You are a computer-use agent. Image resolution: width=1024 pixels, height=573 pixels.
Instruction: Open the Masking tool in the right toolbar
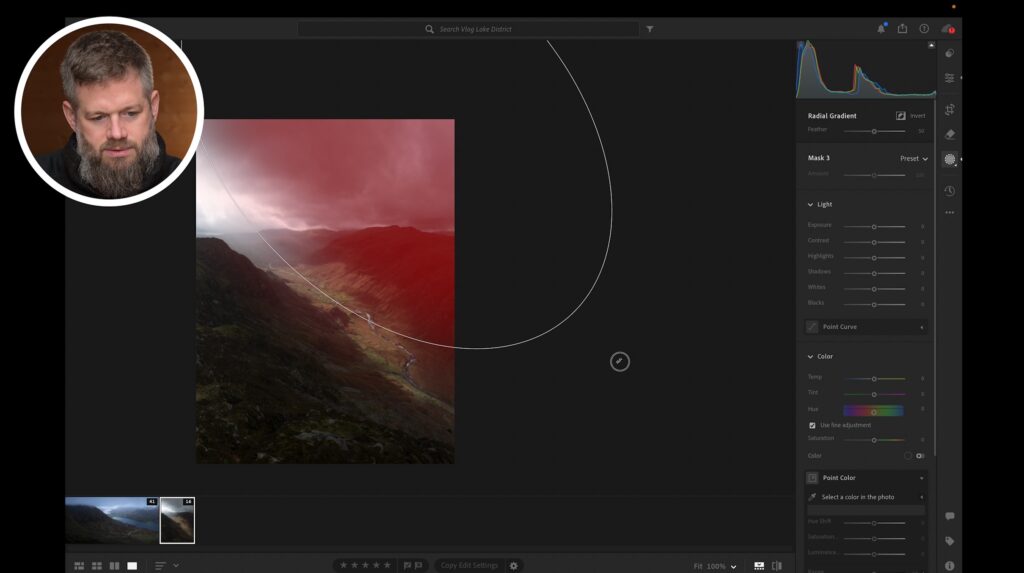[949, 159]
